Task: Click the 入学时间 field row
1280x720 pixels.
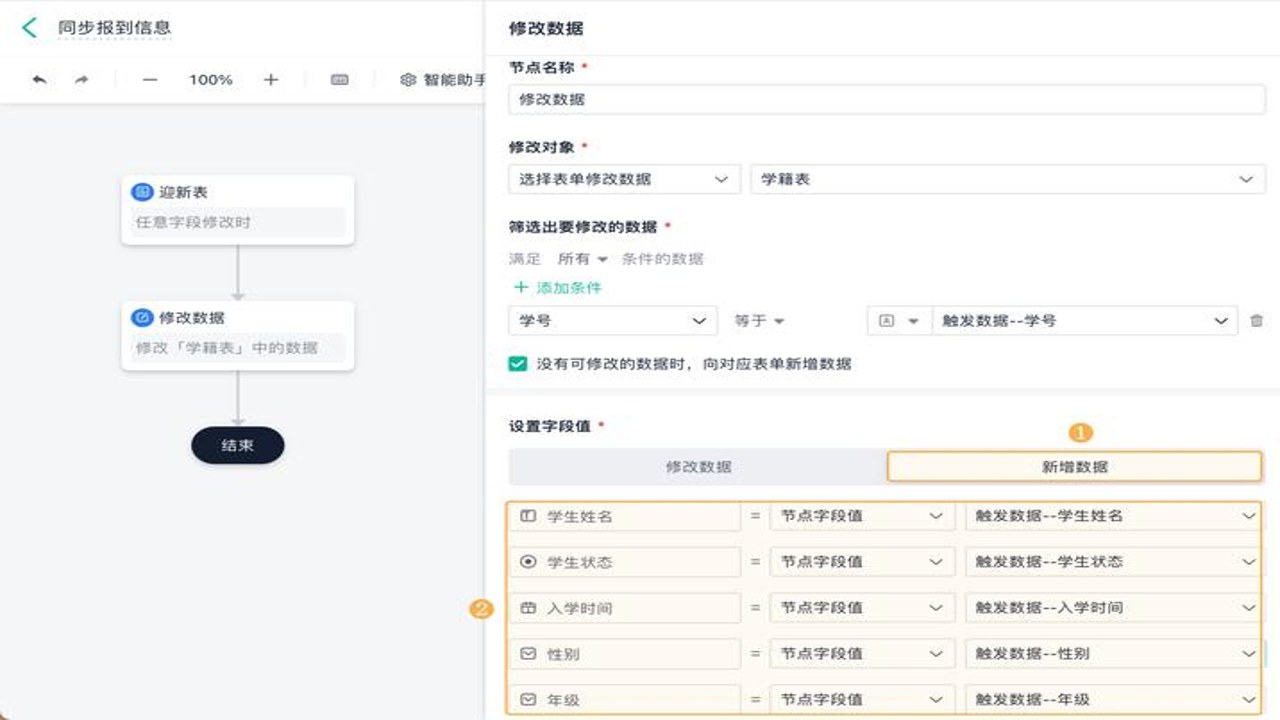Action: pos(625,608)
